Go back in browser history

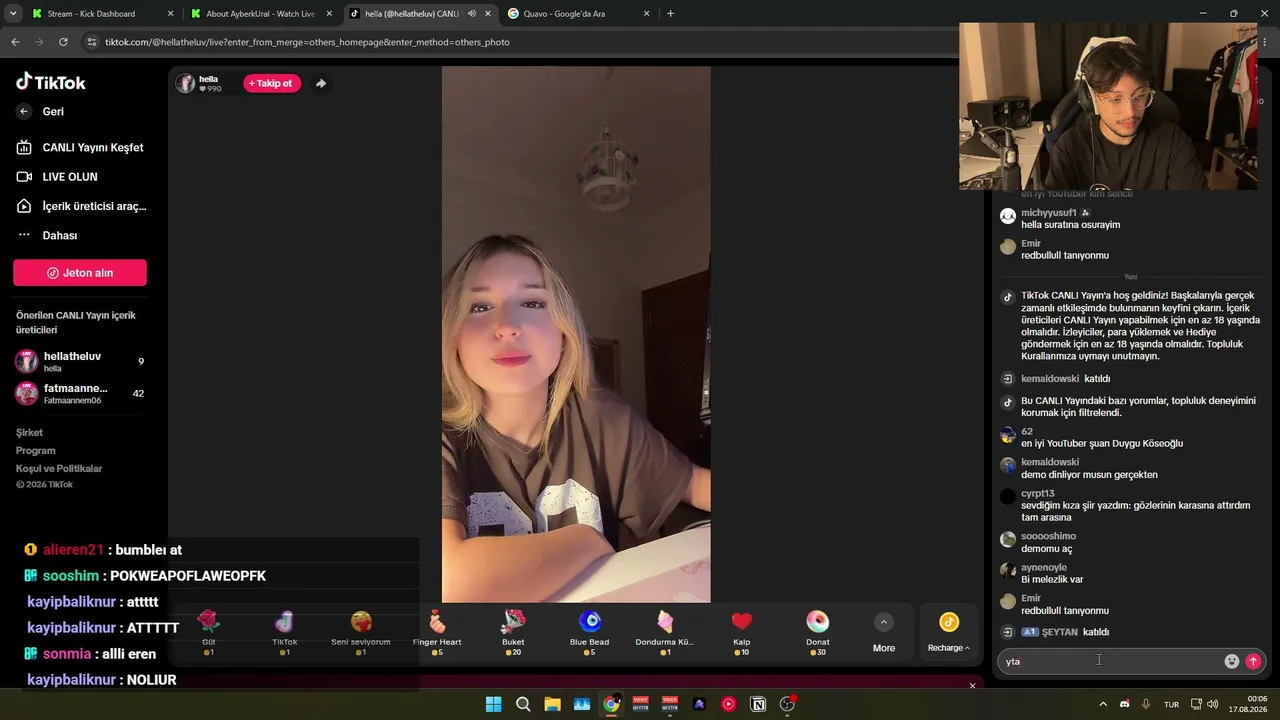(x=15, y=42)
